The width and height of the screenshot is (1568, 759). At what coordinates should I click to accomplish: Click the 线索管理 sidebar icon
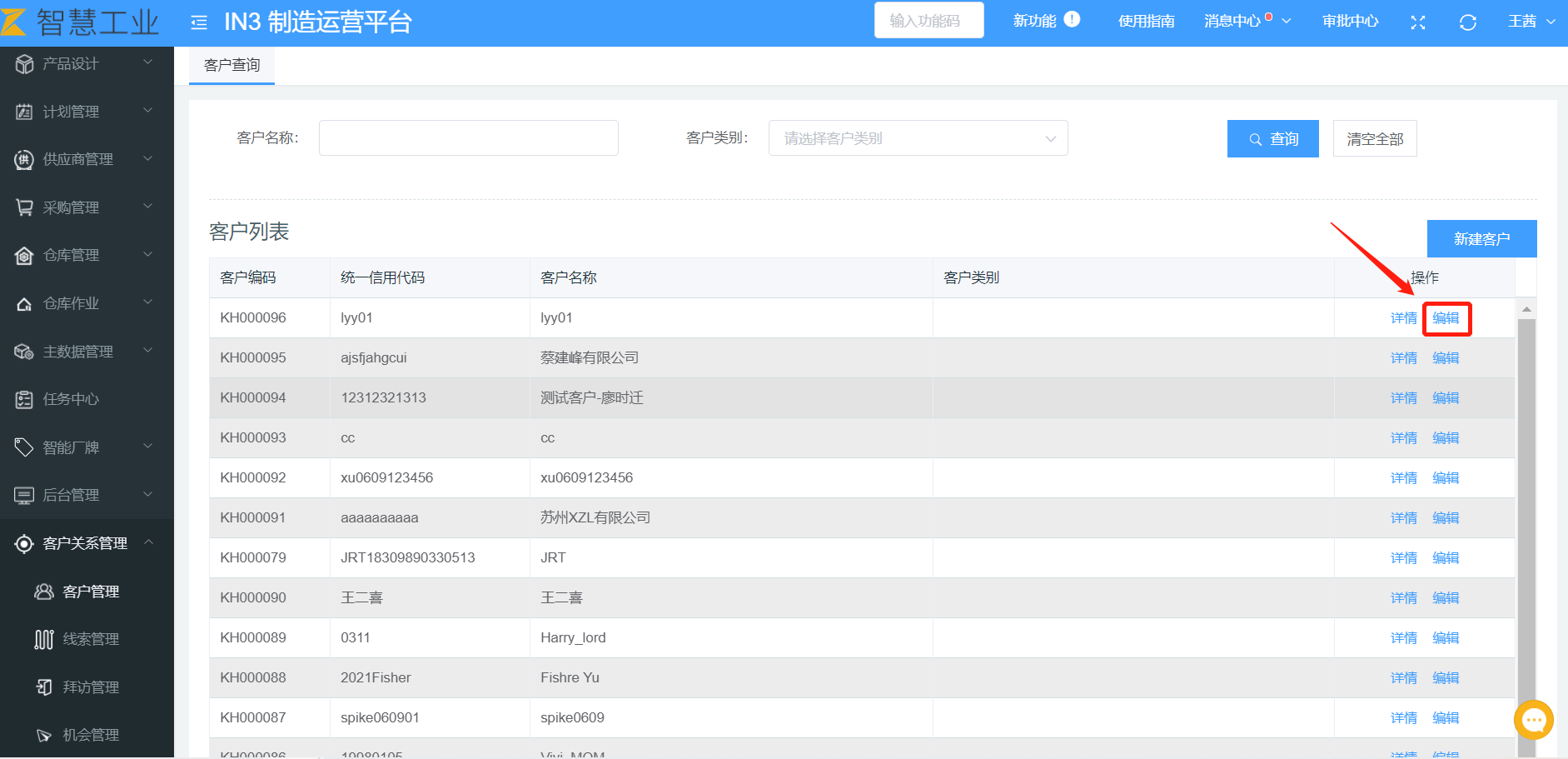44,639
